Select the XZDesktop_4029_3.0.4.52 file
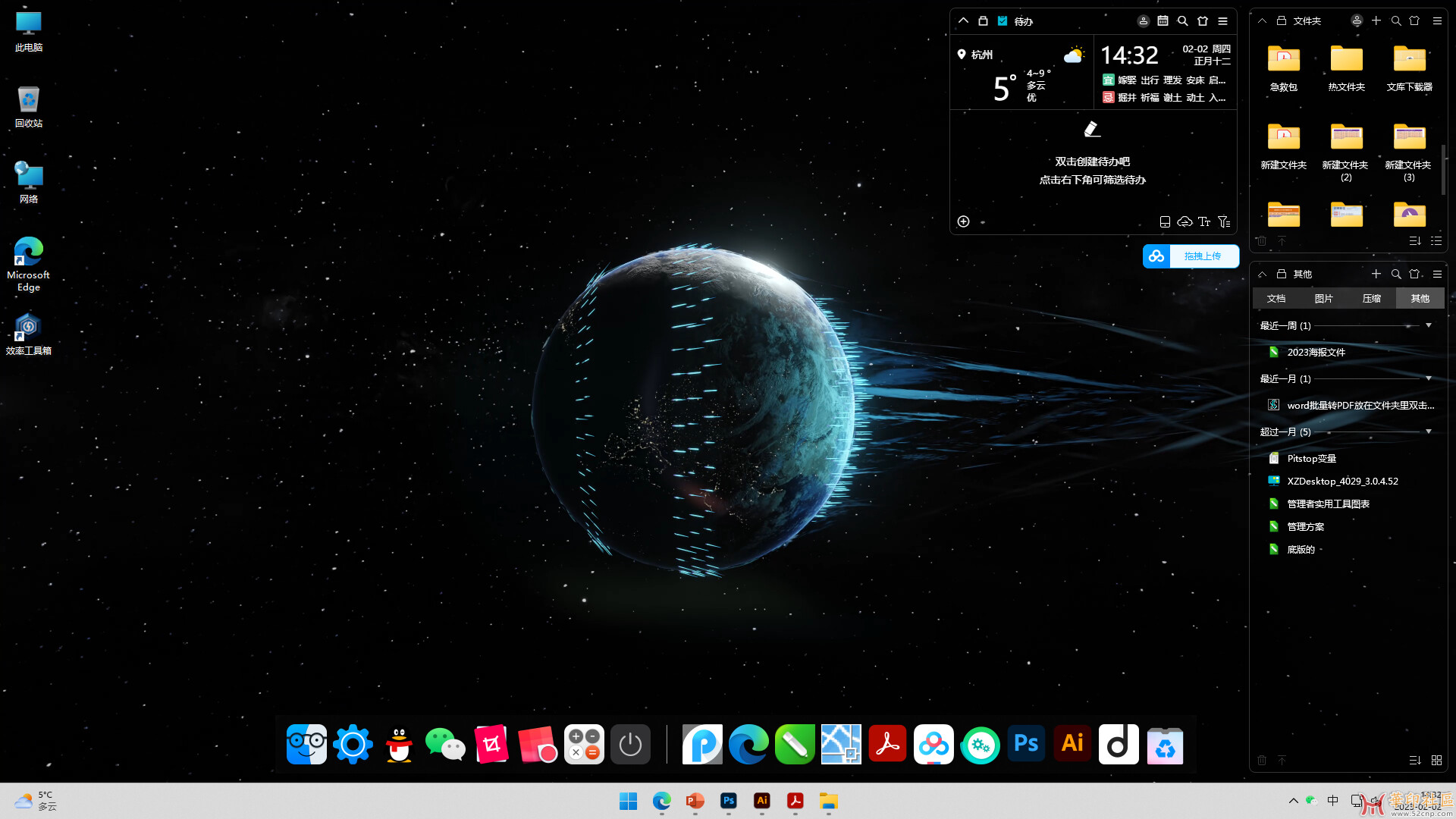This screenshot has width=1456, height=819. (1342, 481)
